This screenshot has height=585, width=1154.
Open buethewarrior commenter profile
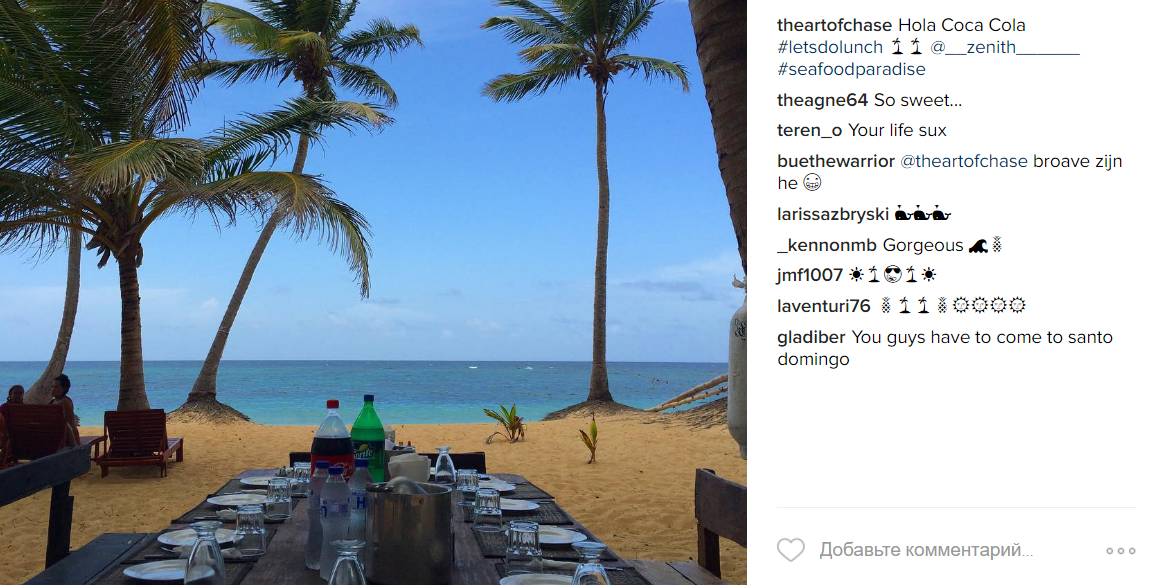click(836, 161)
